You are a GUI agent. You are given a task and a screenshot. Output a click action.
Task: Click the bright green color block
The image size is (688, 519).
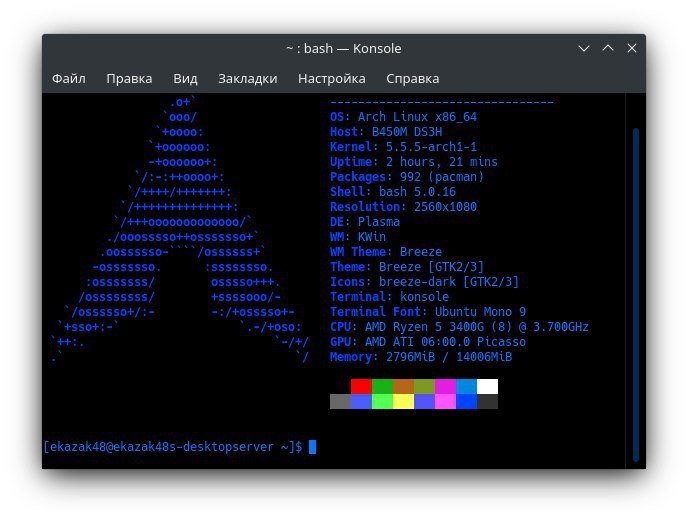[x=382, y=401]
